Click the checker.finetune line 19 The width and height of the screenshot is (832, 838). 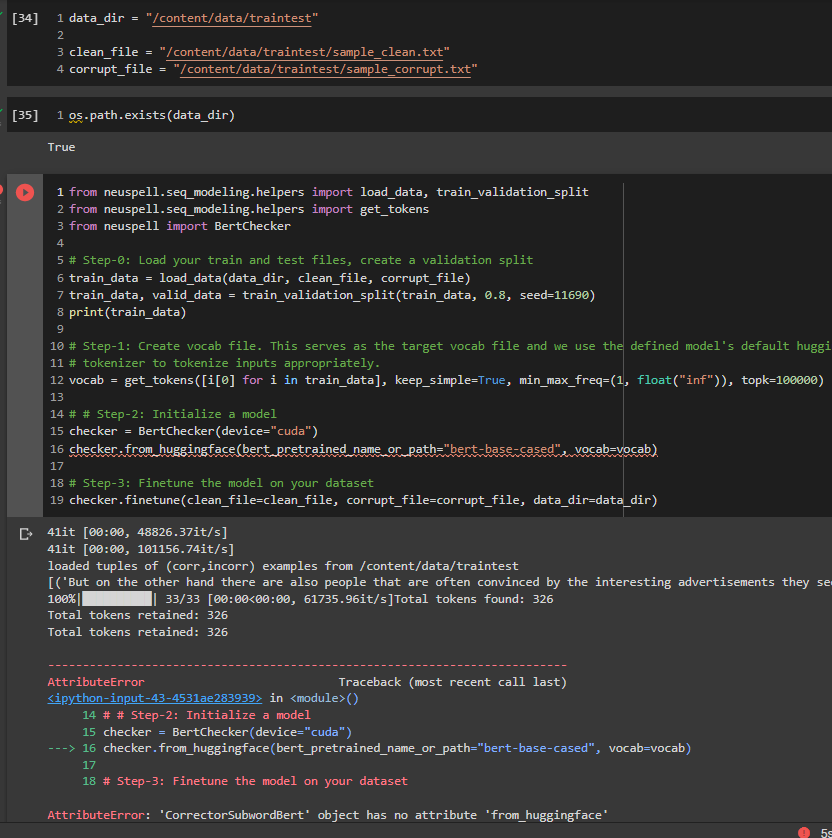point(363,500)
